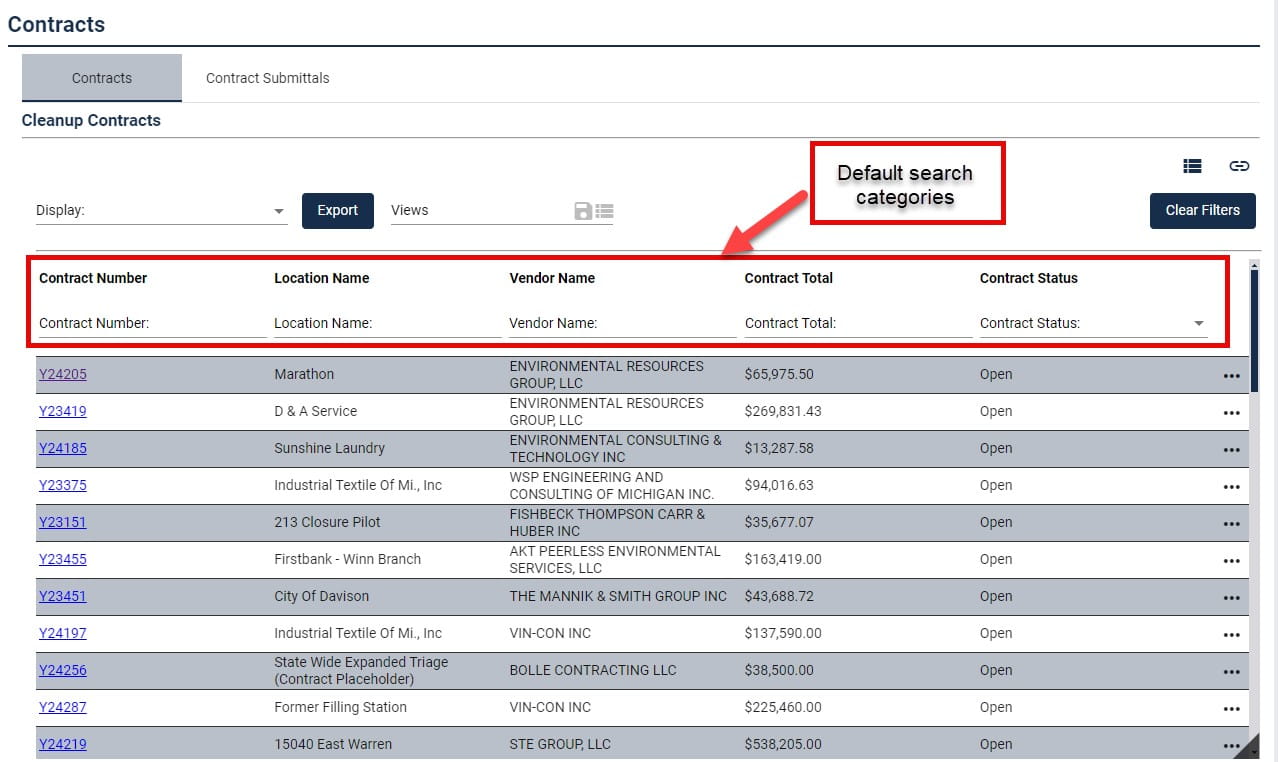Viewport: 1278px width, 762px height.
Task: Open row actions menu for Y24287
Action: pyautogui.click(x=1231, y=709)
